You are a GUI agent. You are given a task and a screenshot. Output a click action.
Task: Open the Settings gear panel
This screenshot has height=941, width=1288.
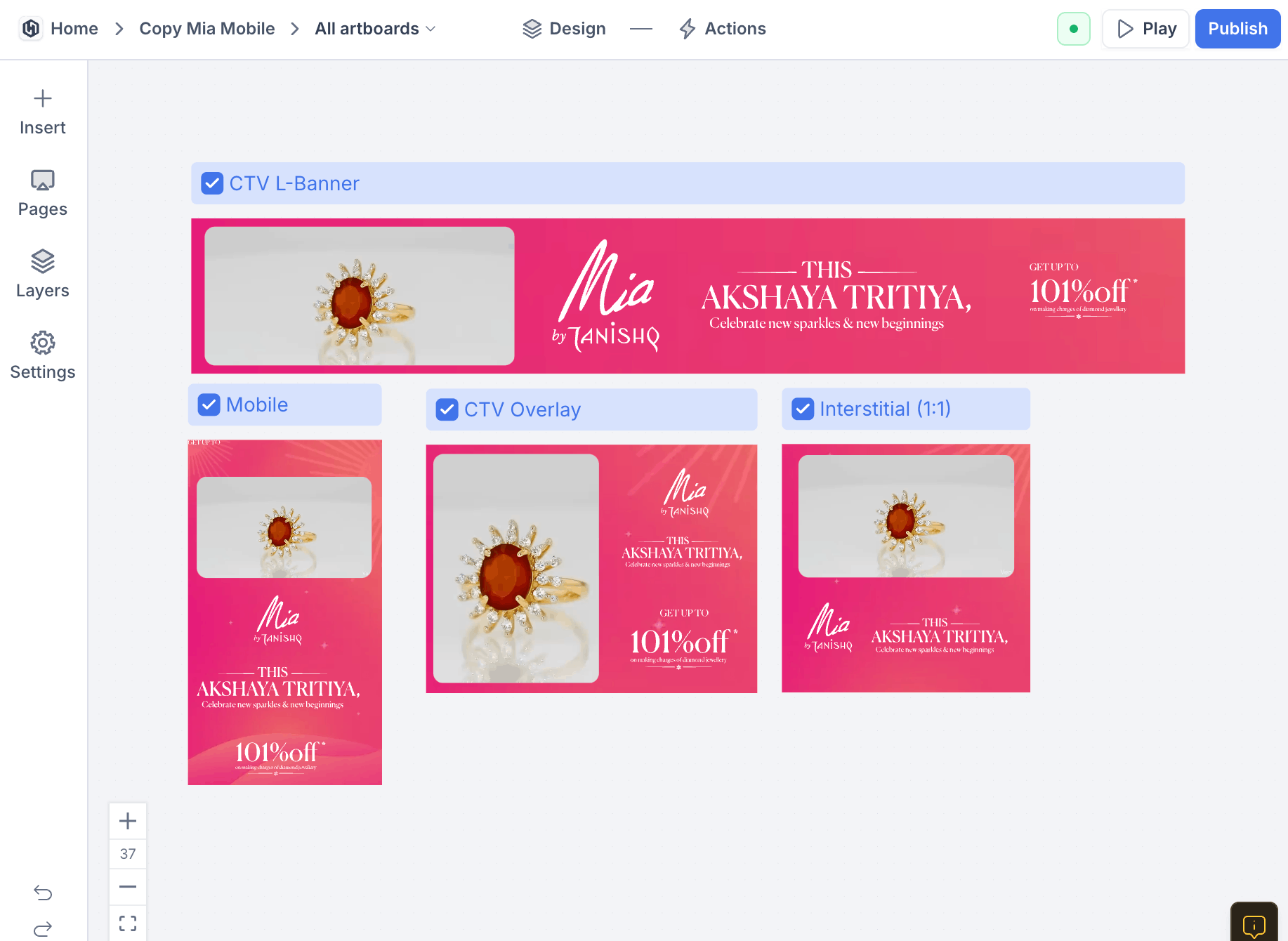[43, 357]
